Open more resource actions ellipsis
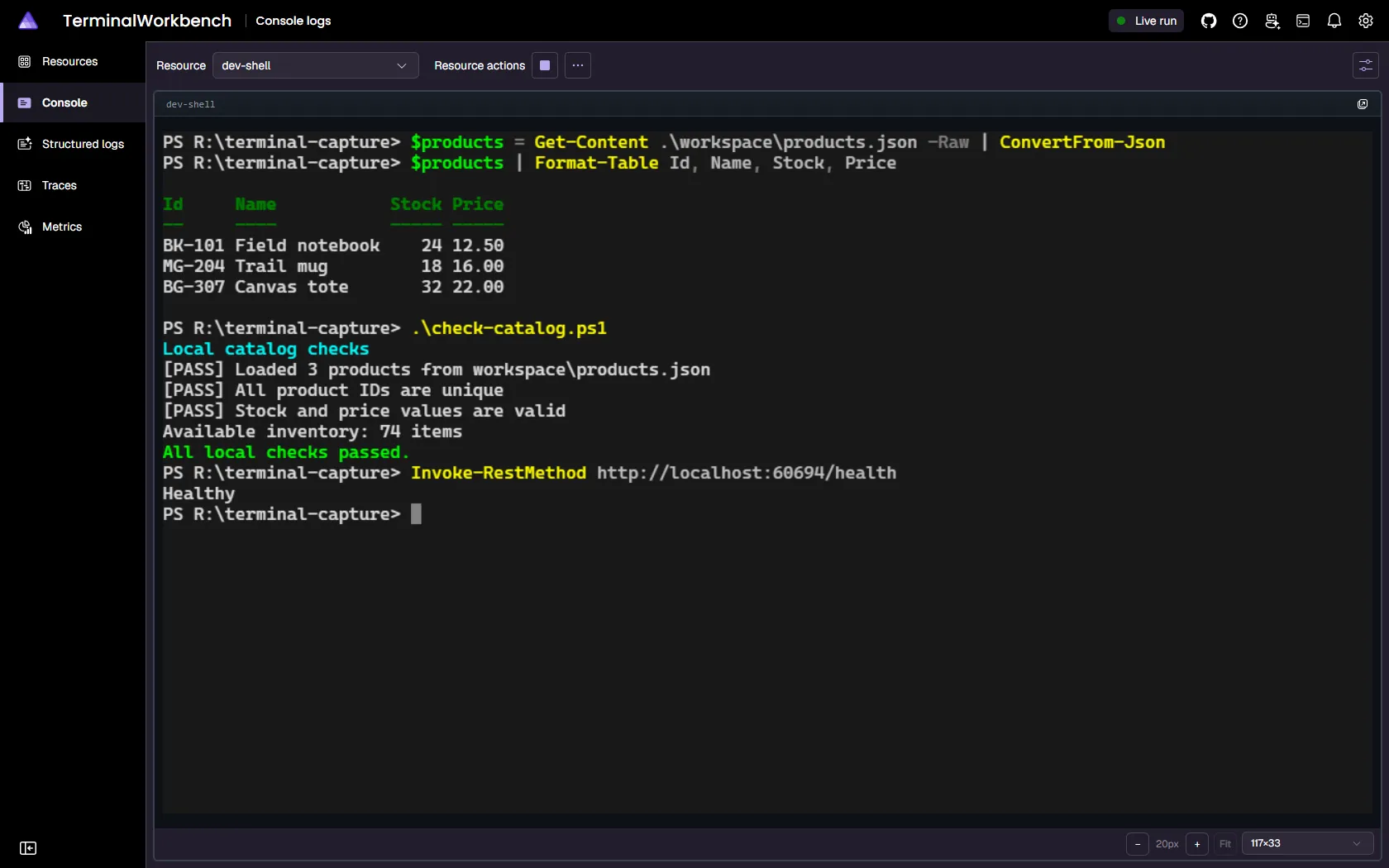Image resolution: width=1389 pixels, height=868 pixels. coord(578,65)
